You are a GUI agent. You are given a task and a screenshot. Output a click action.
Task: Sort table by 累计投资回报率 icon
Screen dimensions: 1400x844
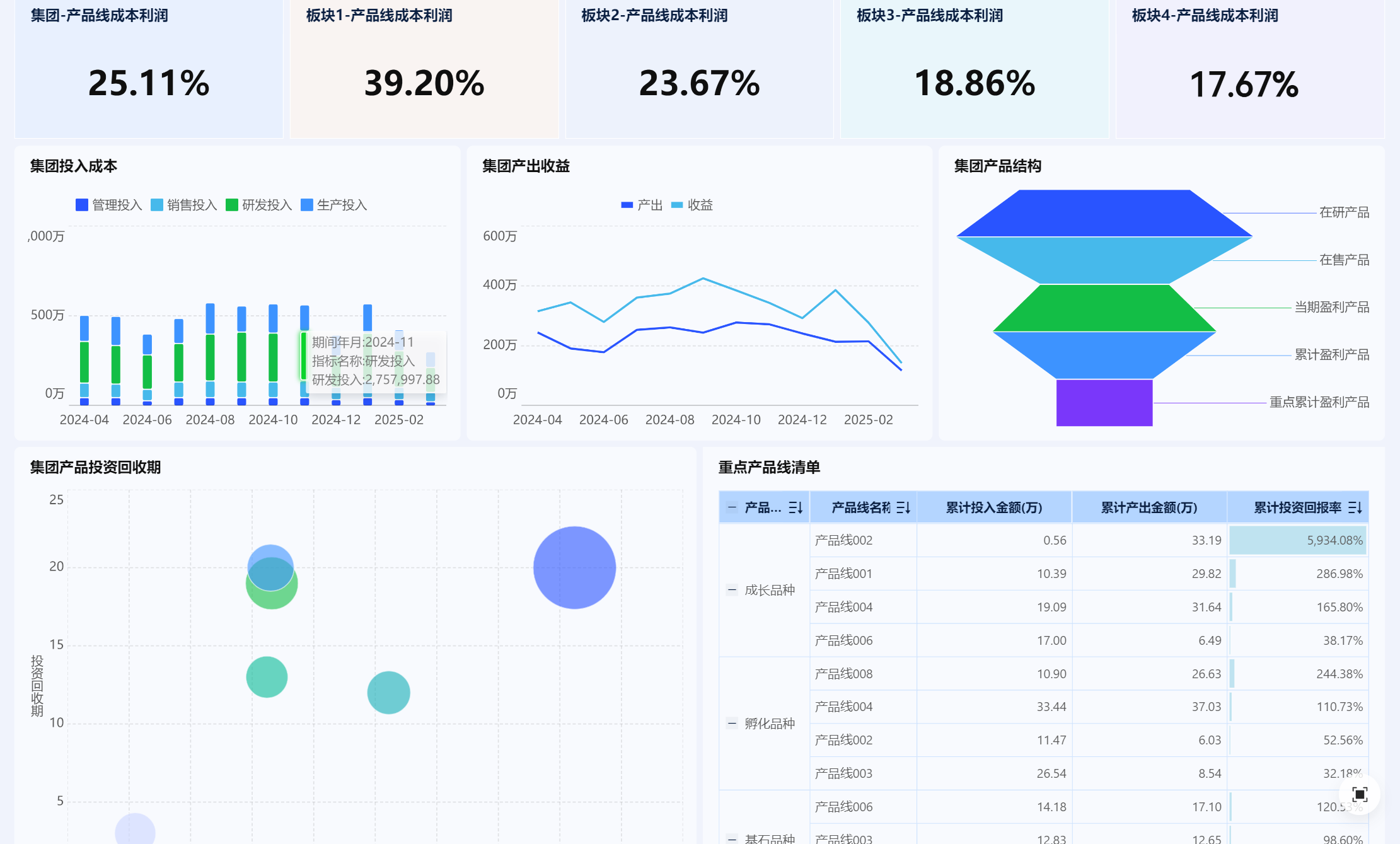(x=1355, y=507)
